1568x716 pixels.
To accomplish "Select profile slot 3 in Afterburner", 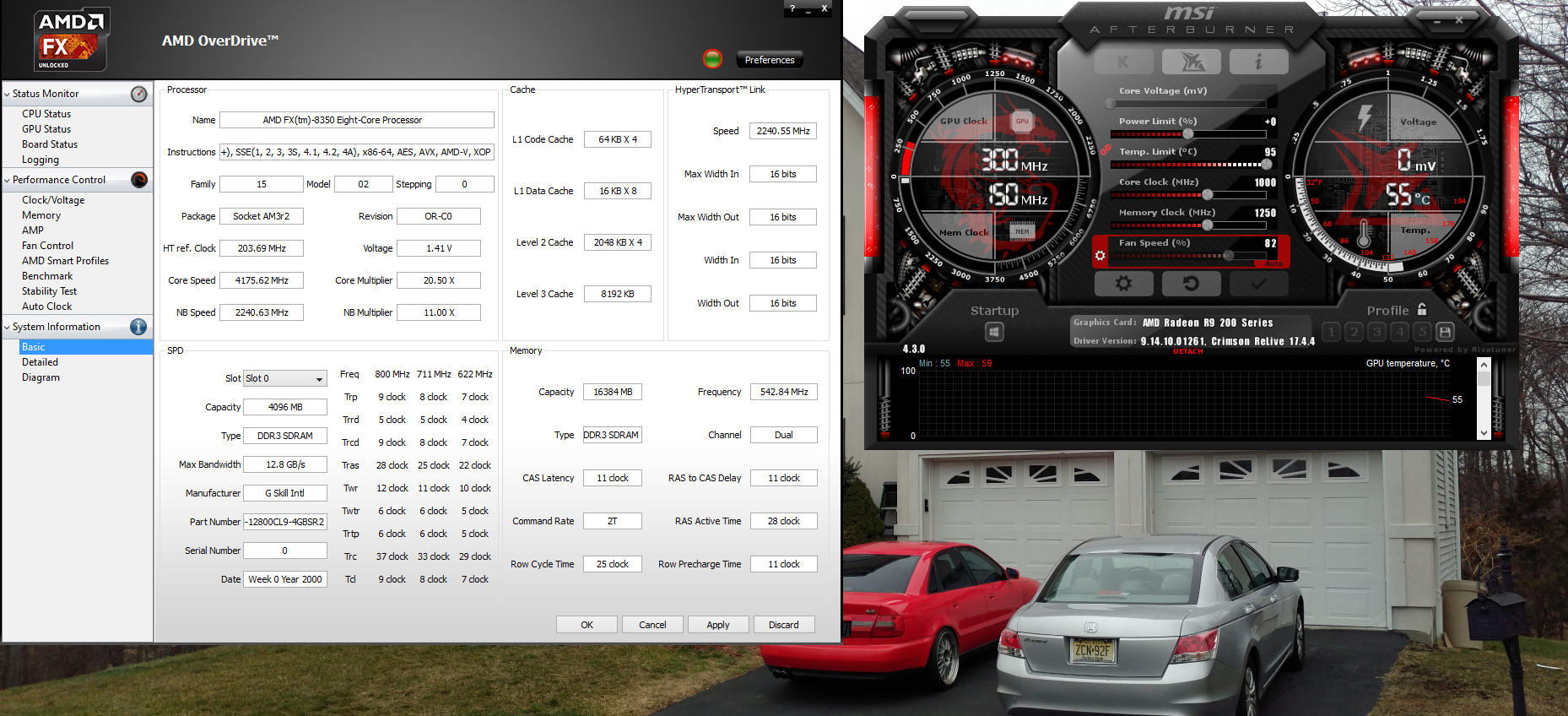I will (x=1377, y=332).
